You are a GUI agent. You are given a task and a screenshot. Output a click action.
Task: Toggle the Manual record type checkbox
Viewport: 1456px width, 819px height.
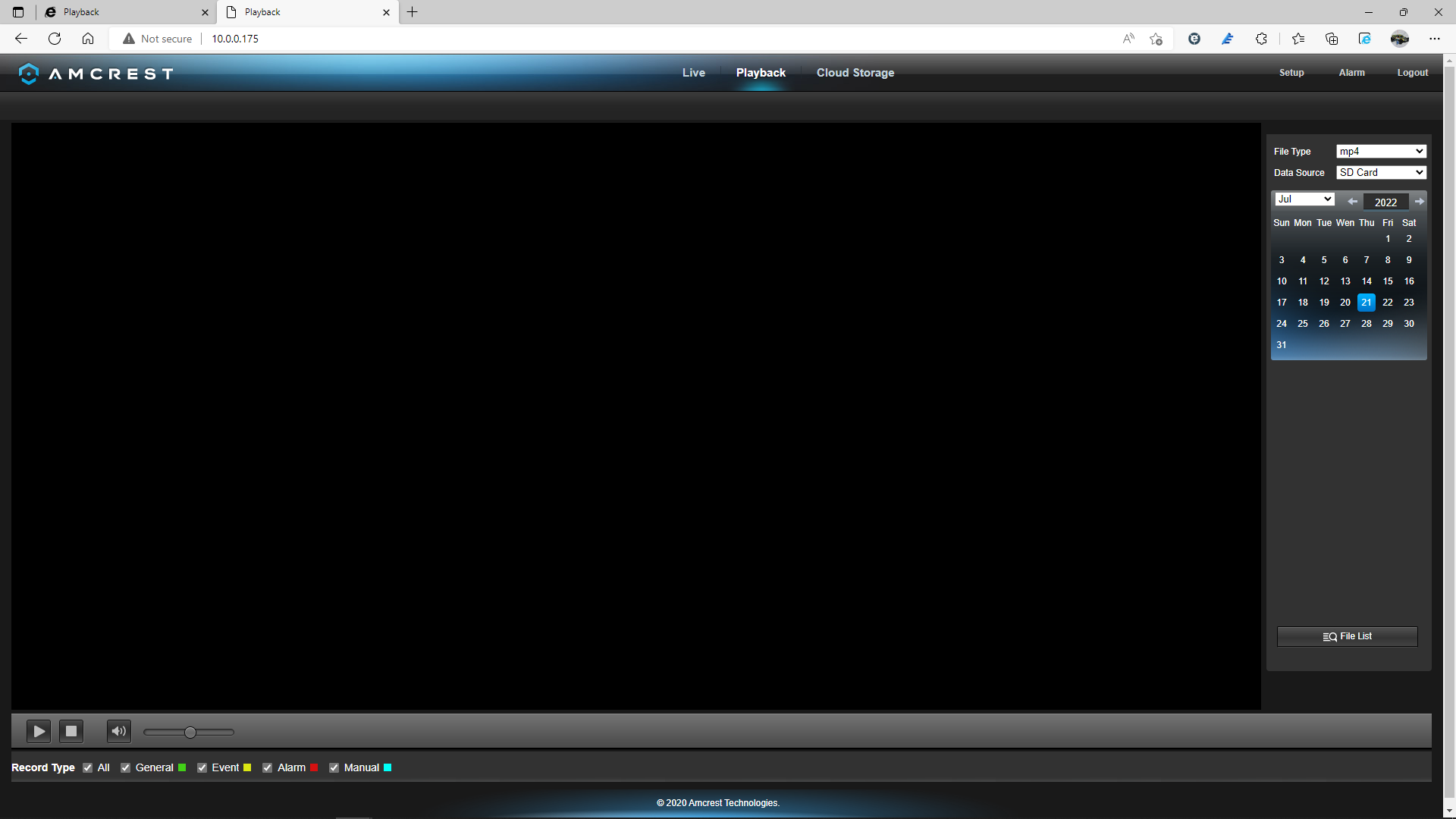coord(334,767)
